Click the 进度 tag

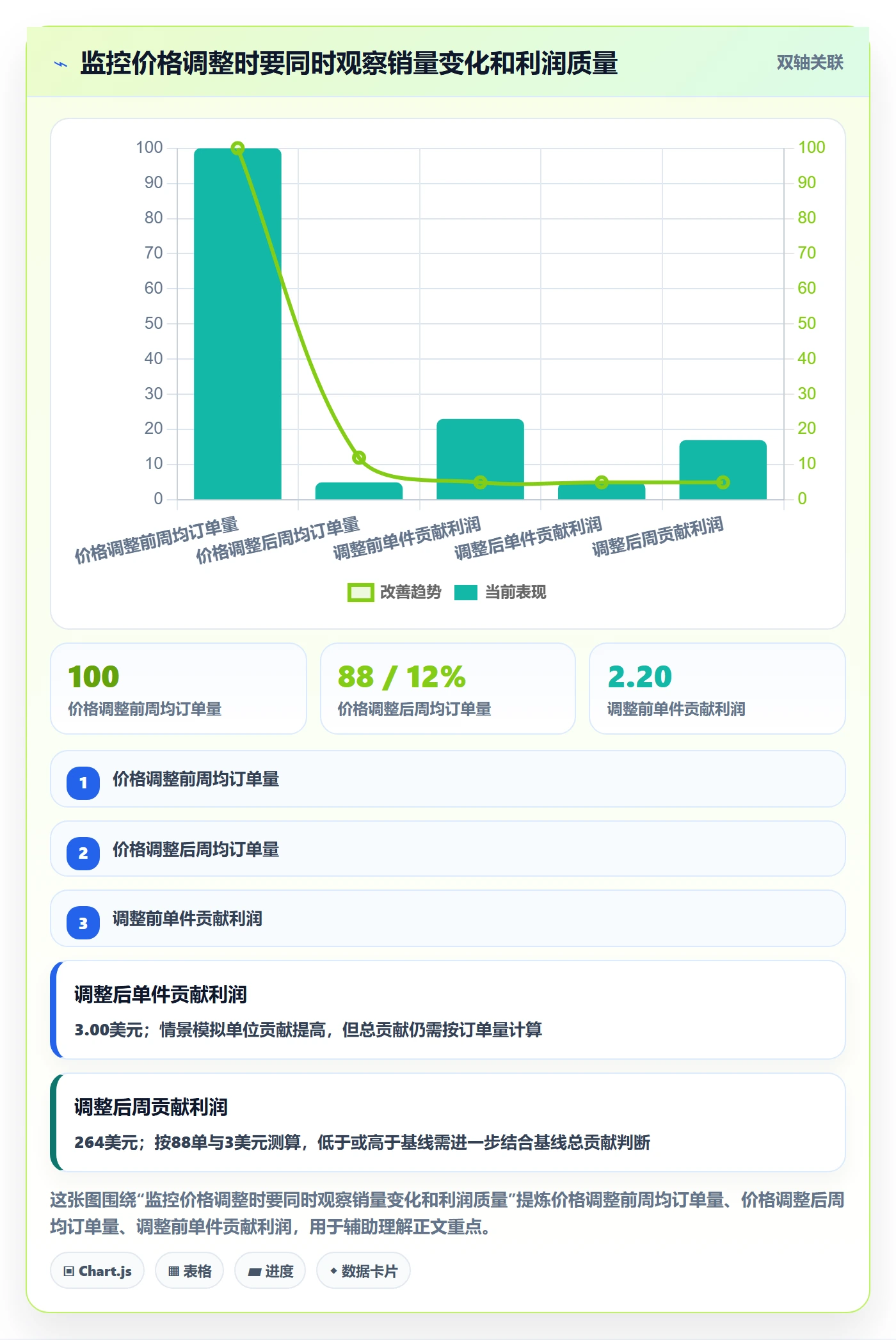(270, 1271)
